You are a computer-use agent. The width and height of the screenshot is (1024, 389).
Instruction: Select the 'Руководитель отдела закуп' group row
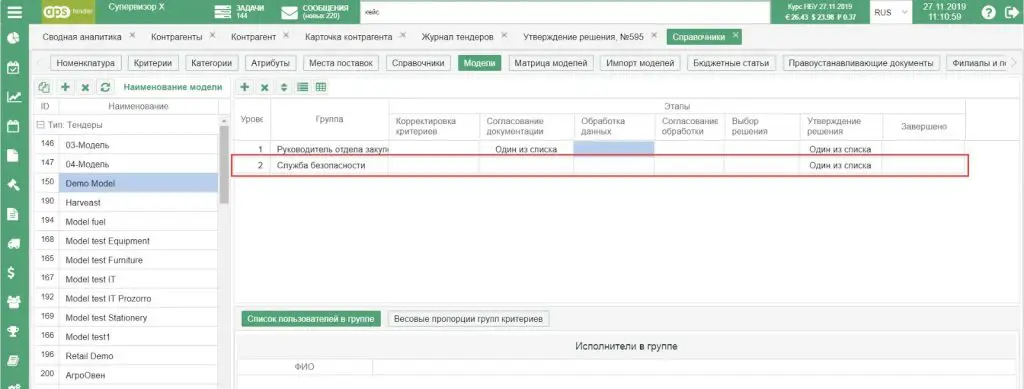point(600,149)
